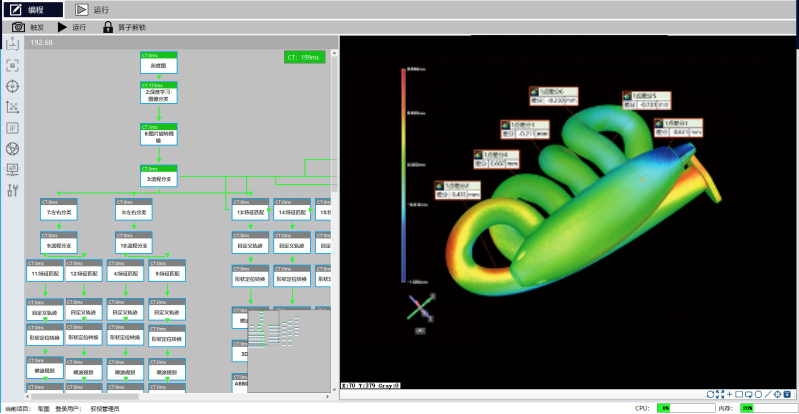
Task: Select the 2:深度学习 image classification node
Action: [158, 94]
